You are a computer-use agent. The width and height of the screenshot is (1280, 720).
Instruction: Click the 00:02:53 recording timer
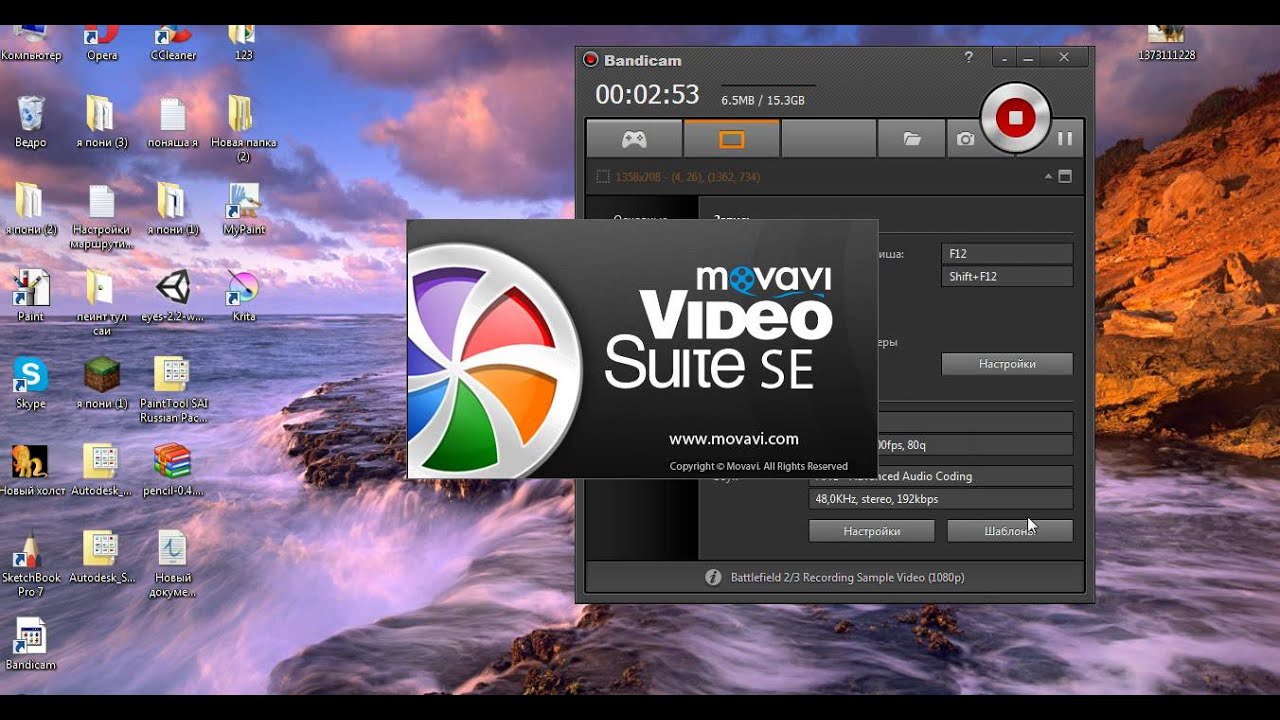click(x=647, y=95)
